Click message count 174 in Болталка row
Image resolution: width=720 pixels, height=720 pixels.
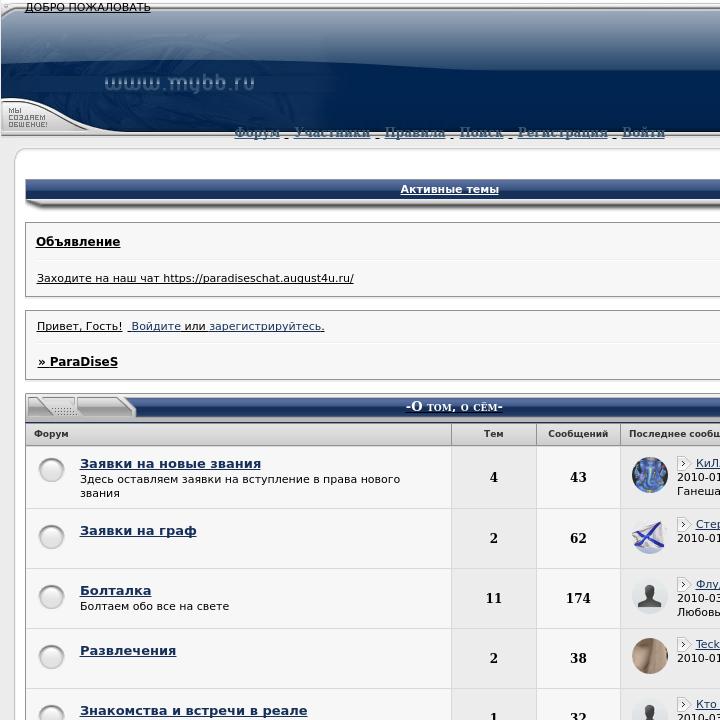point(578,598)
